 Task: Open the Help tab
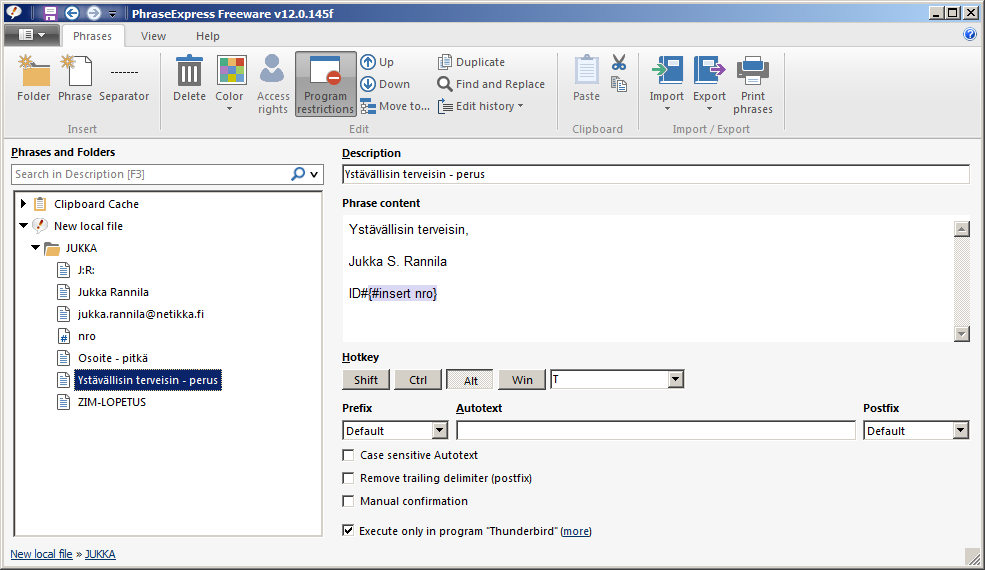(x=207, y=36)
